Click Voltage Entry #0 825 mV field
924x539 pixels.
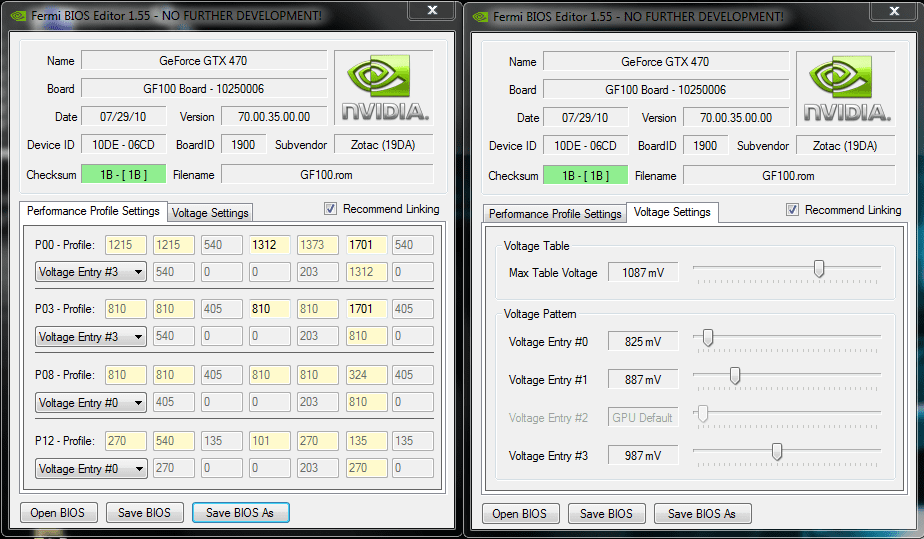[x=643, y=342]
